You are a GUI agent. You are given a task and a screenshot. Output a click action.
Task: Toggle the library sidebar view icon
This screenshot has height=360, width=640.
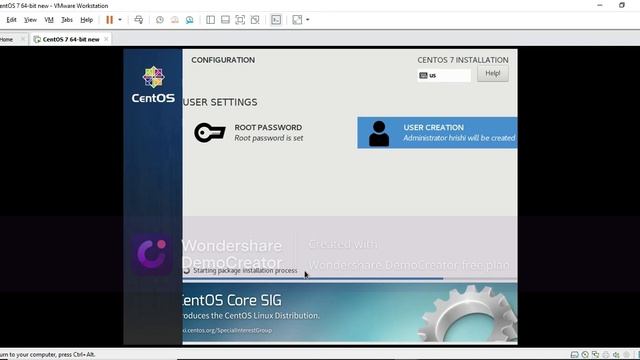tap(210, 20)
